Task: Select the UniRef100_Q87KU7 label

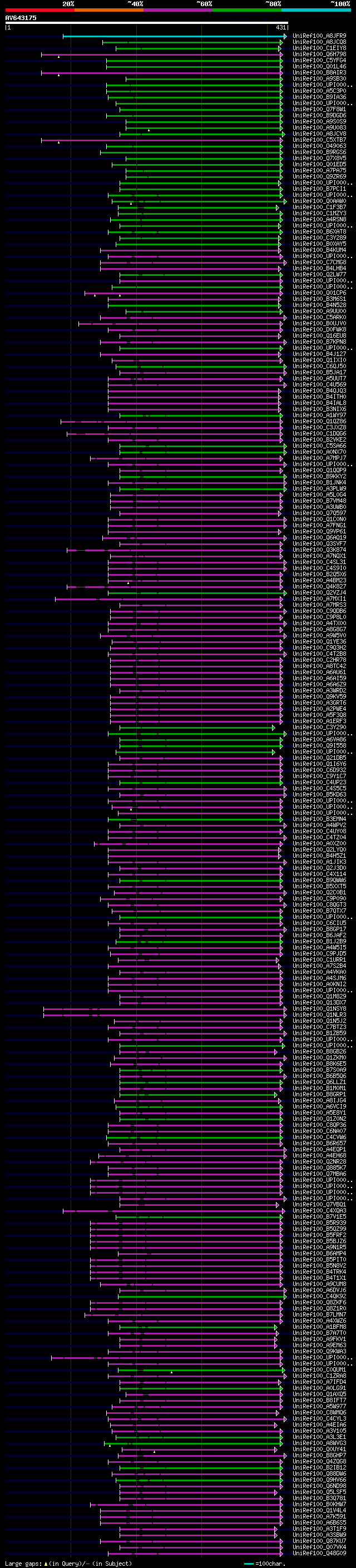Action: [319, 1541]
